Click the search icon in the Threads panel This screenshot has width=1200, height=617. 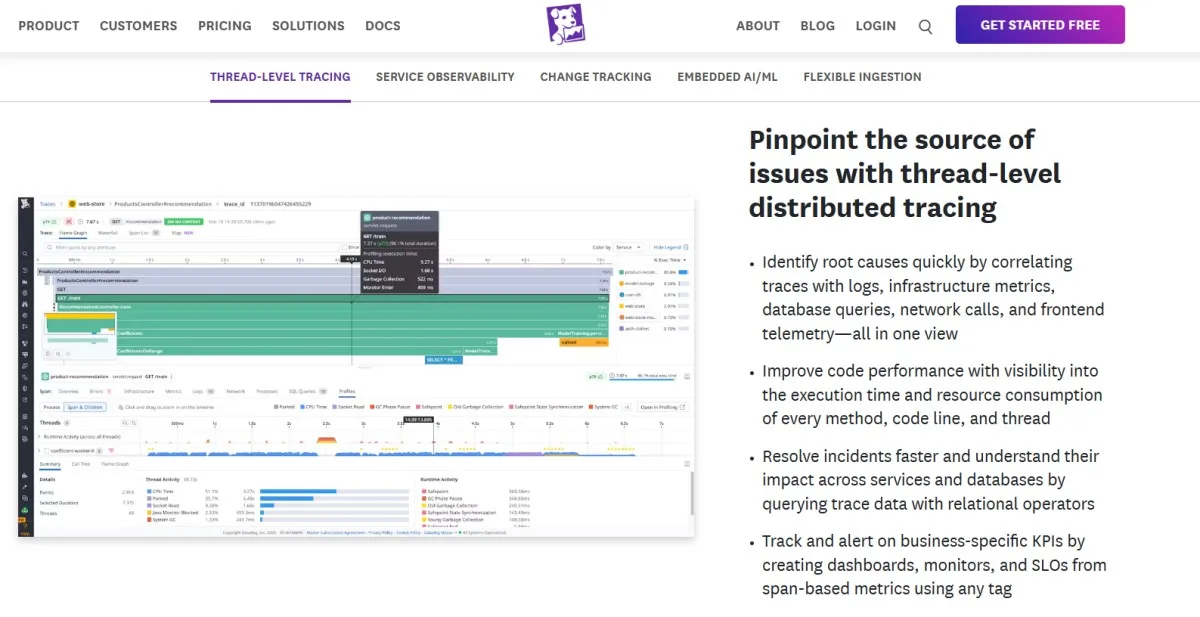pyautogui.click(x=125, y=421)
